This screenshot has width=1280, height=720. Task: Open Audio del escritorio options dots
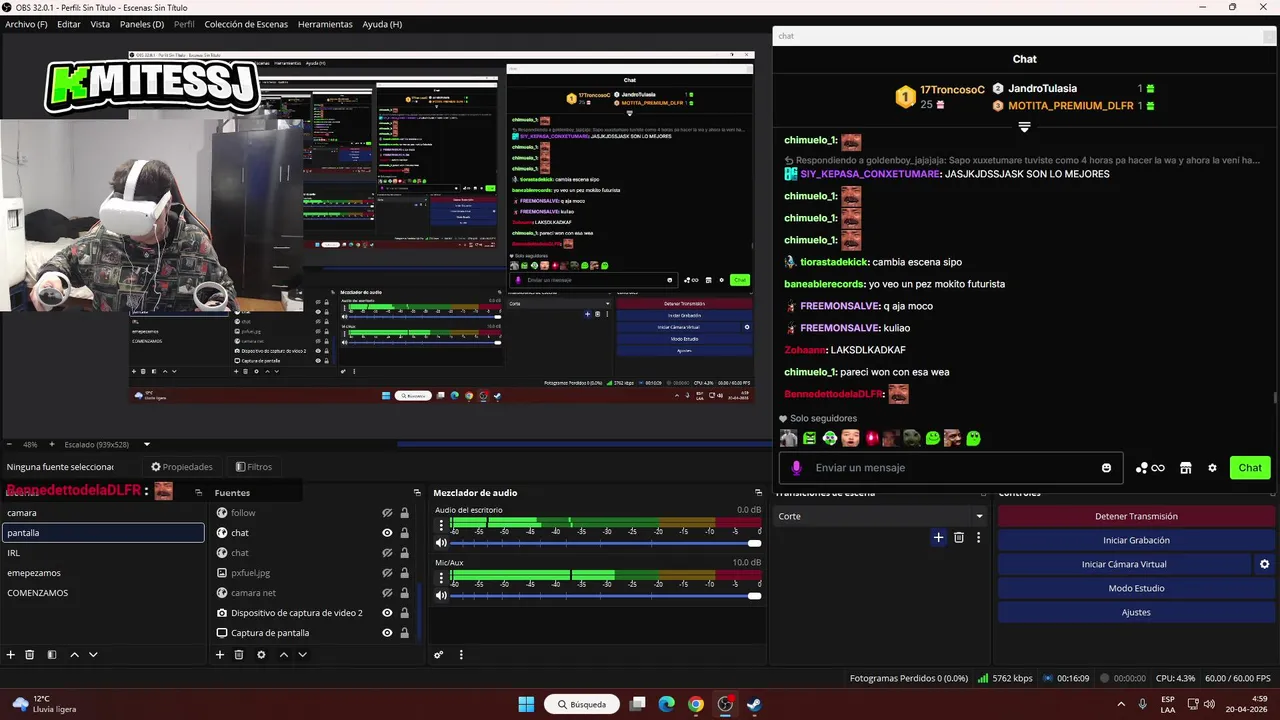441,524
